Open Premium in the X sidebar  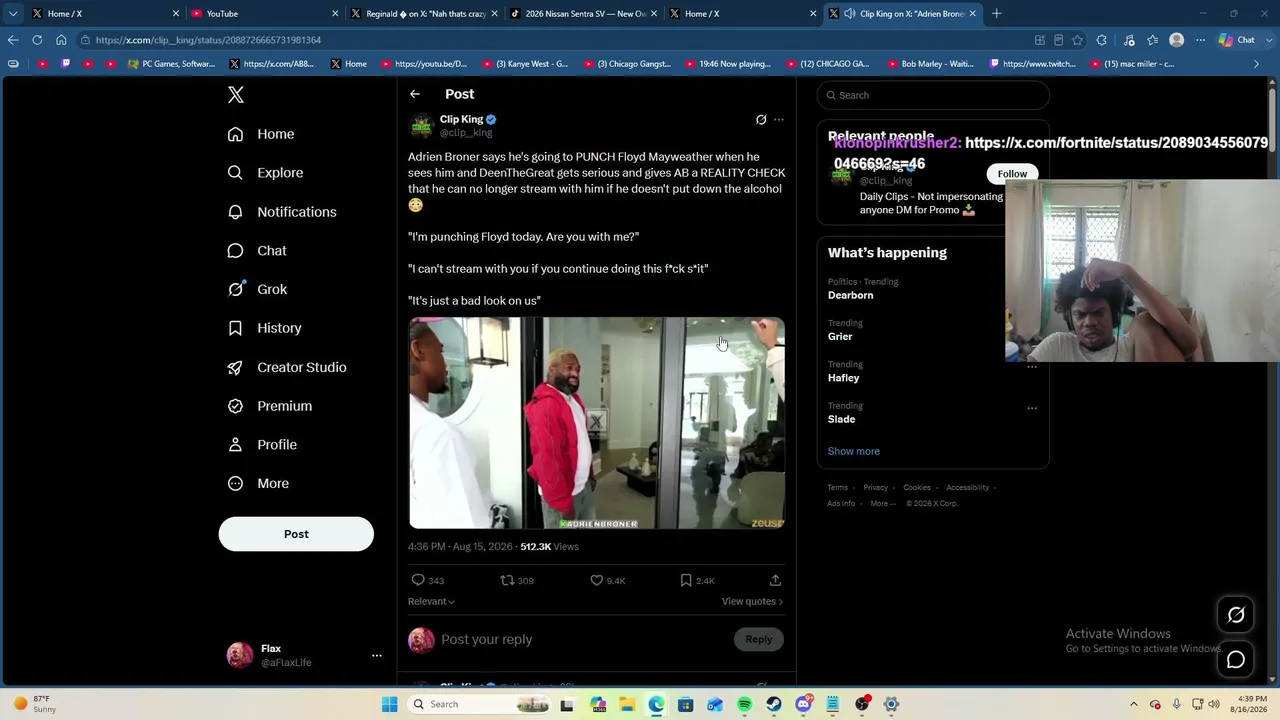click(270, 406)
